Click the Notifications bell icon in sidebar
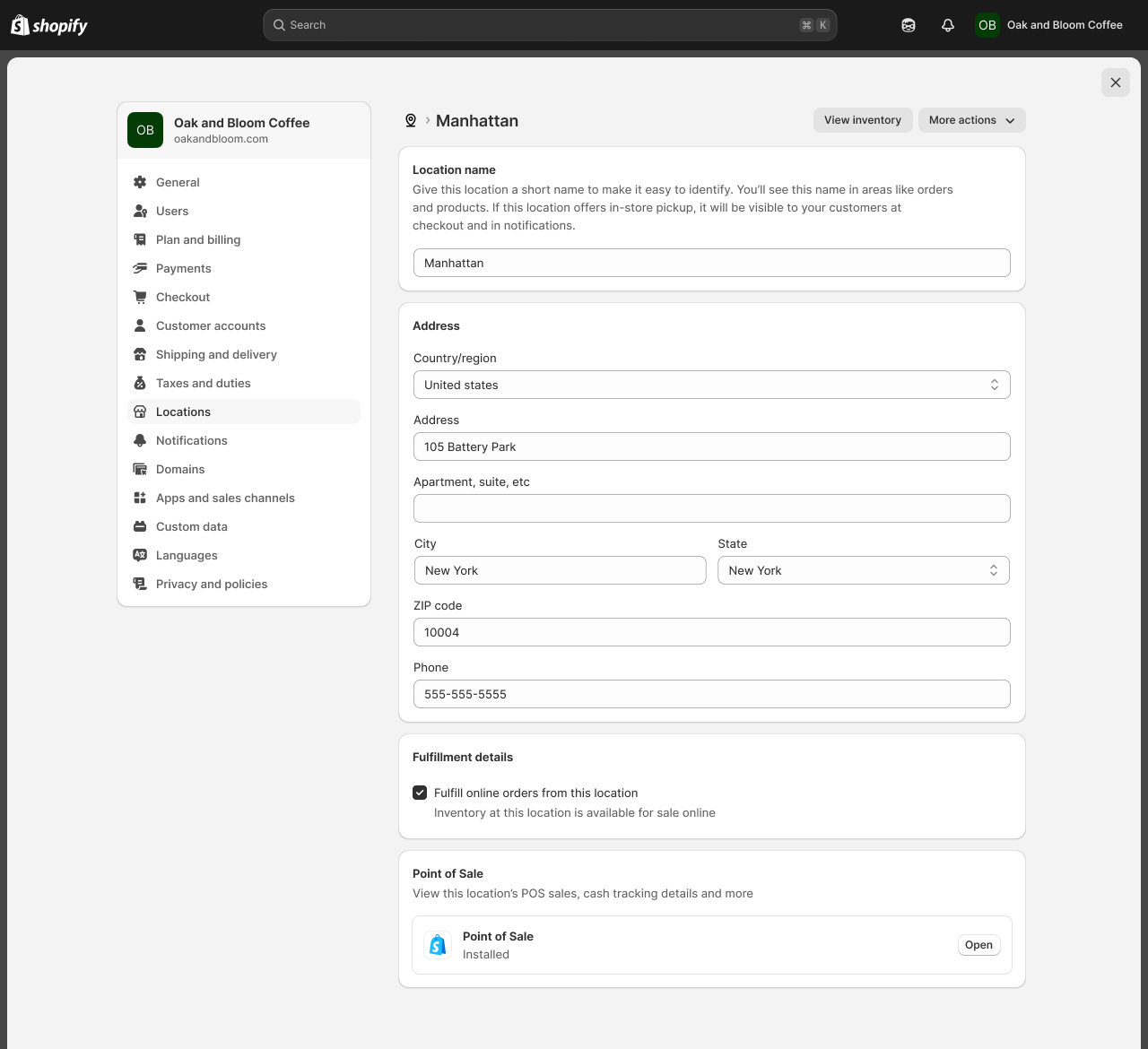1148x1049 pixels. [x=140, y=440]
